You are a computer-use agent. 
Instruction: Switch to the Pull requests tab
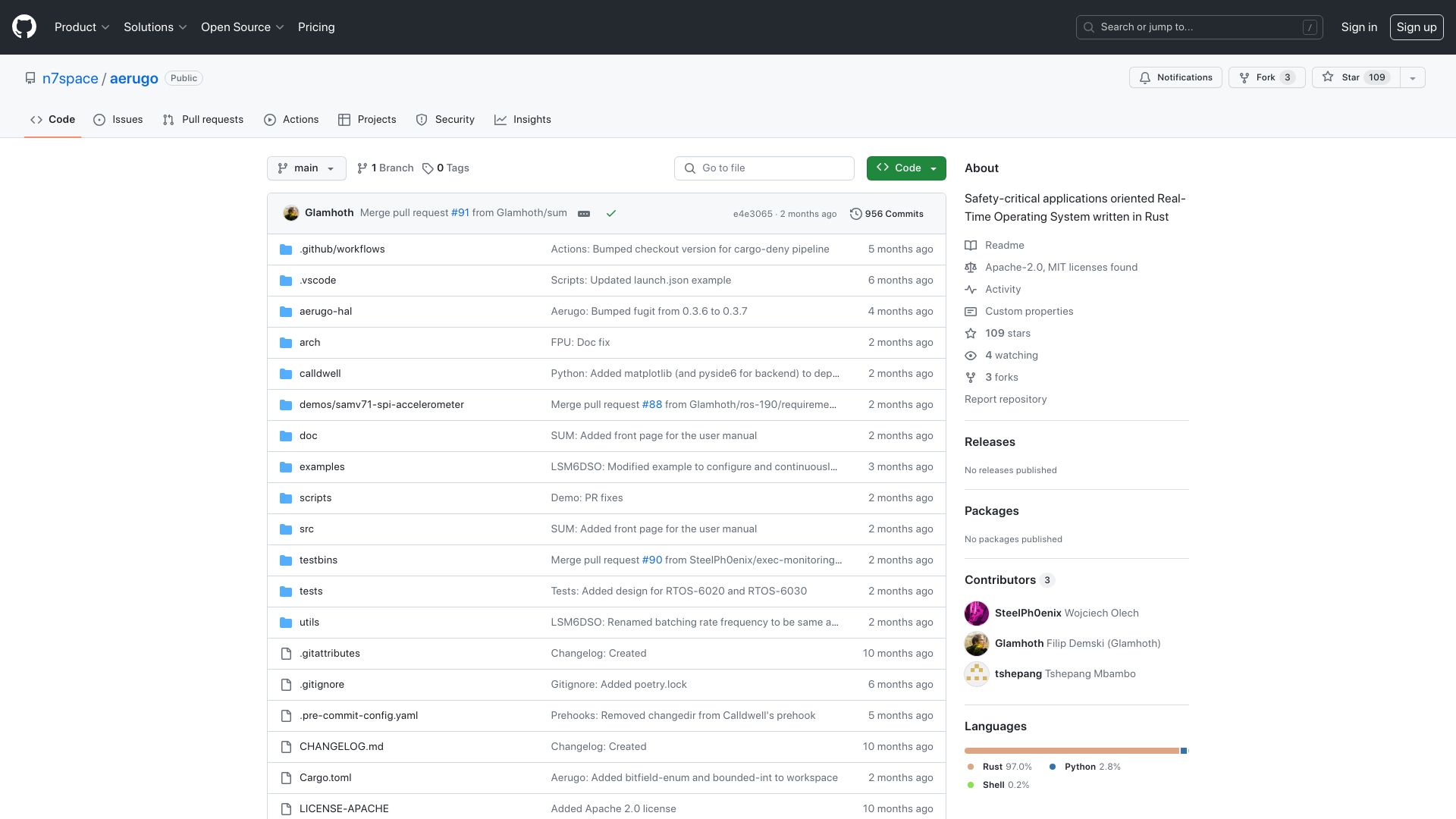(203, 120)
